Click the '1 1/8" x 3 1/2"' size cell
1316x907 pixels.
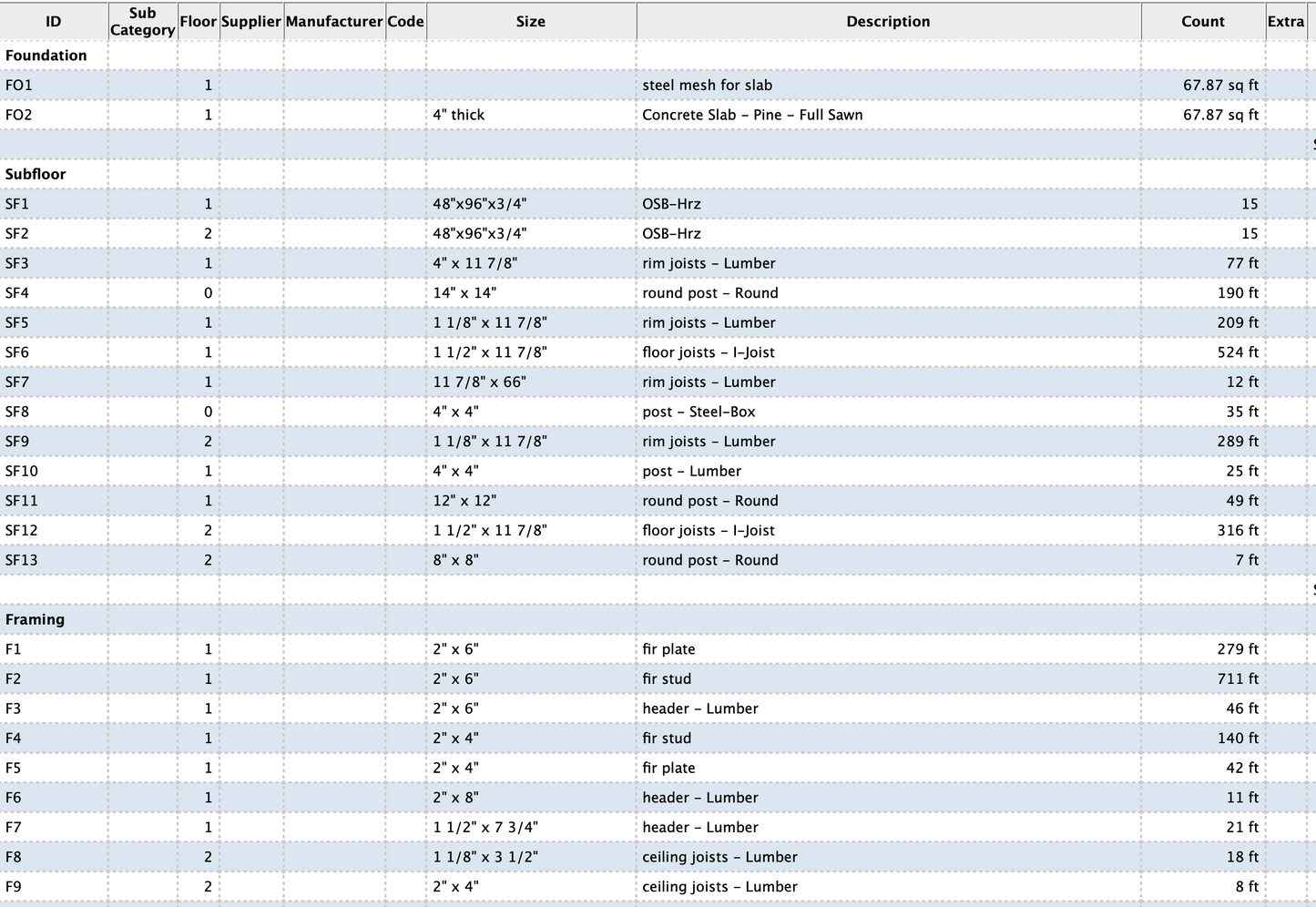click(485, 857)
